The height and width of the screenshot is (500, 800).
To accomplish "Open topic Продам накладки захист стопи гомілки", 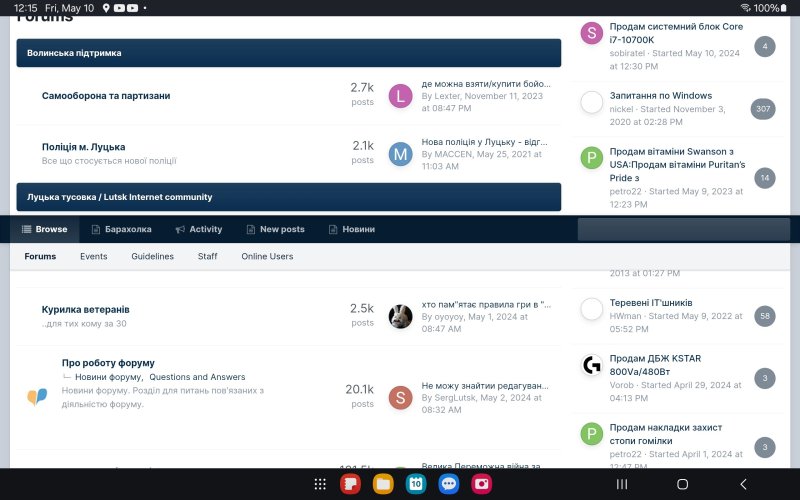I will coord(666,434).
